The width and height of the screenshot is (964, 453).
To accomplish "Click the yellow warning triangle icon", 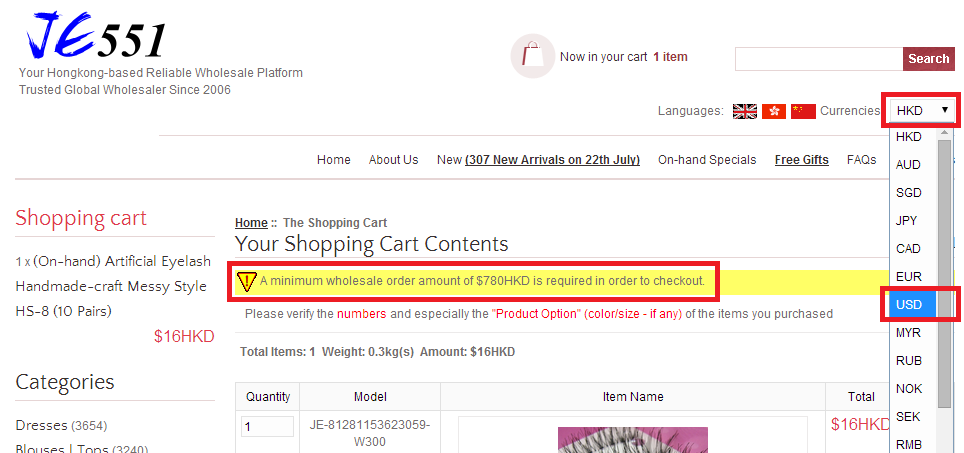I will pyautogui.click(x=246, y=282).
